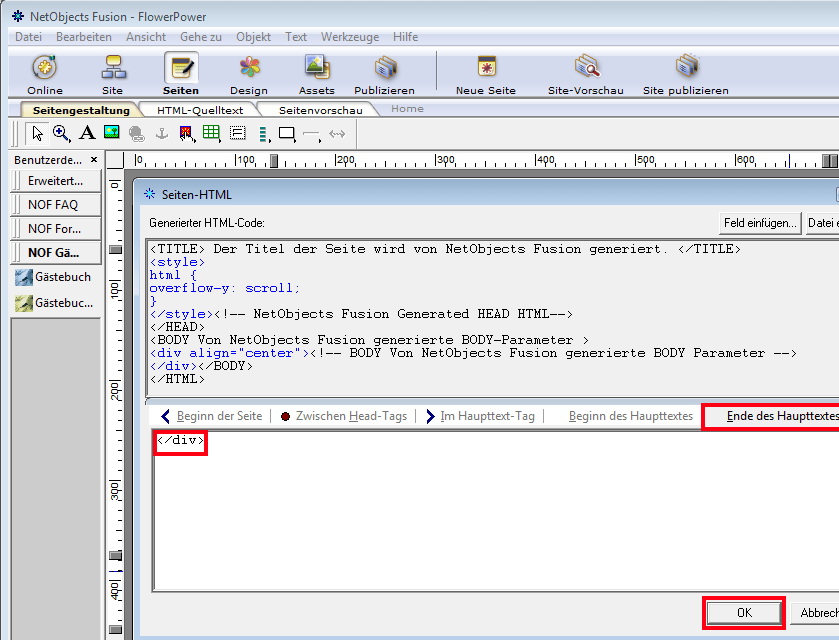Open the Ansicht menu
Viewport: 839px width, 640px height.
point(146,37)
